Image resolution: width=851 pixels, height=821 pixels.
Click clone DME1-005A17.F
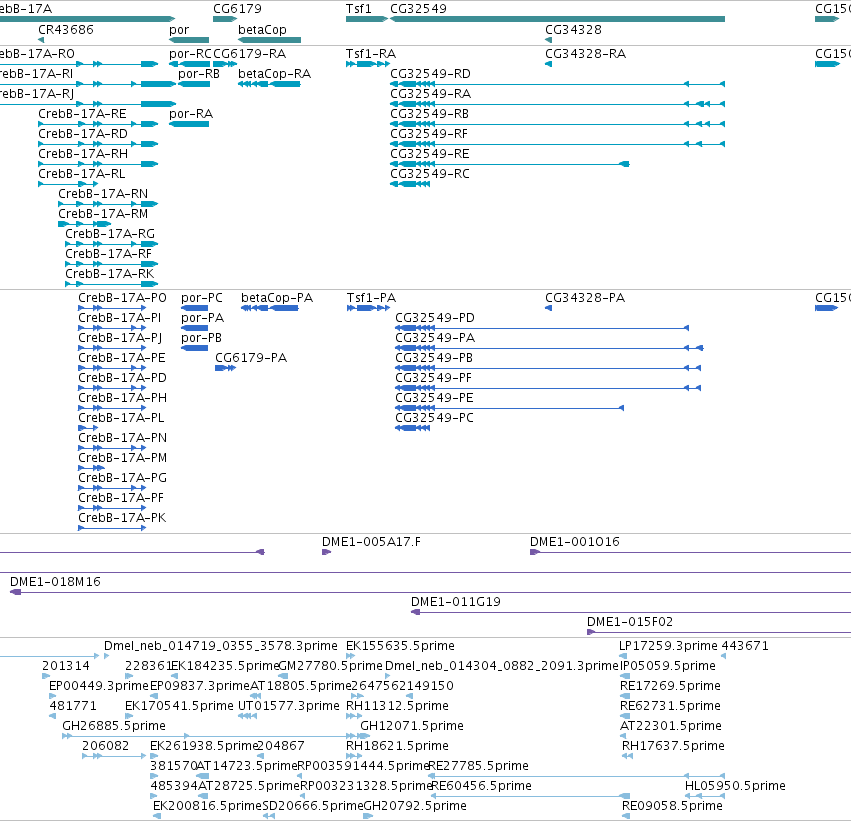coord(371,542)
